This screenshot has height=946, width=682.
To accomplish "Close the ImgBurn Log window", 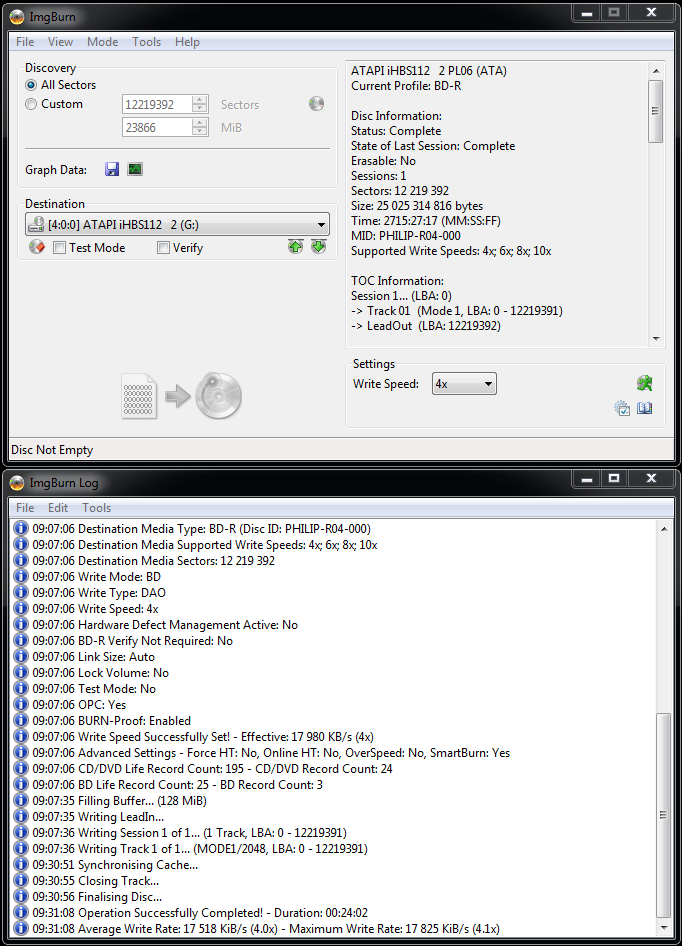I will coord(651,478).
